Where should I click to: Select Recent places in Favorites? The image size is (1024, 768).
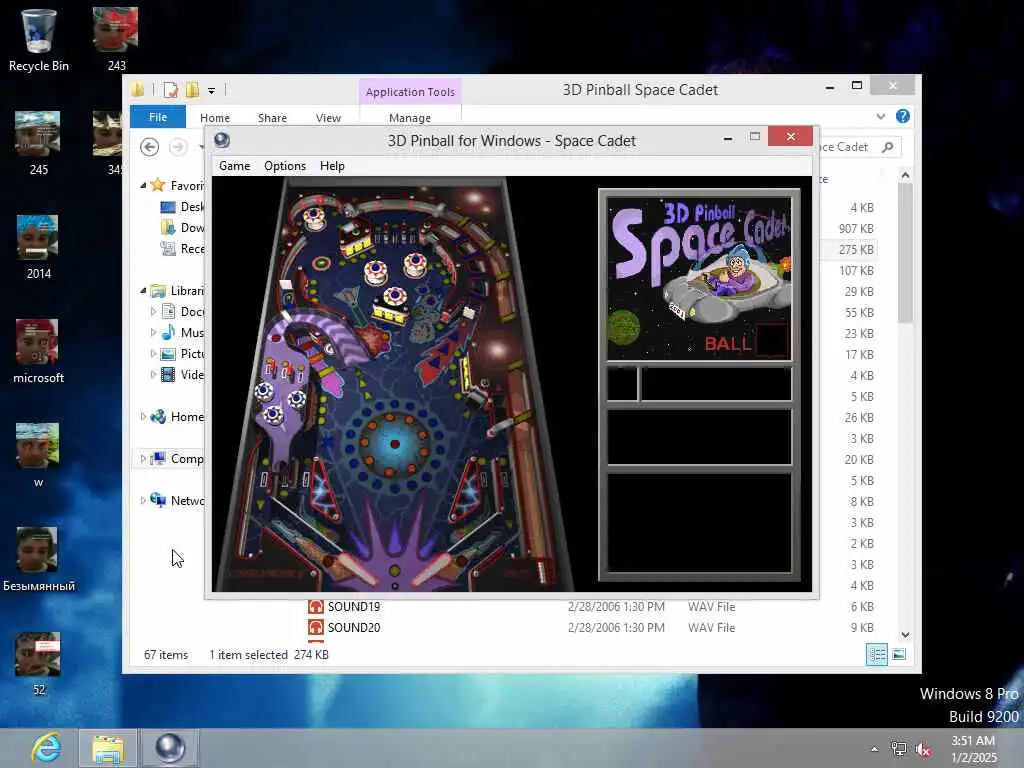(182, 248)
